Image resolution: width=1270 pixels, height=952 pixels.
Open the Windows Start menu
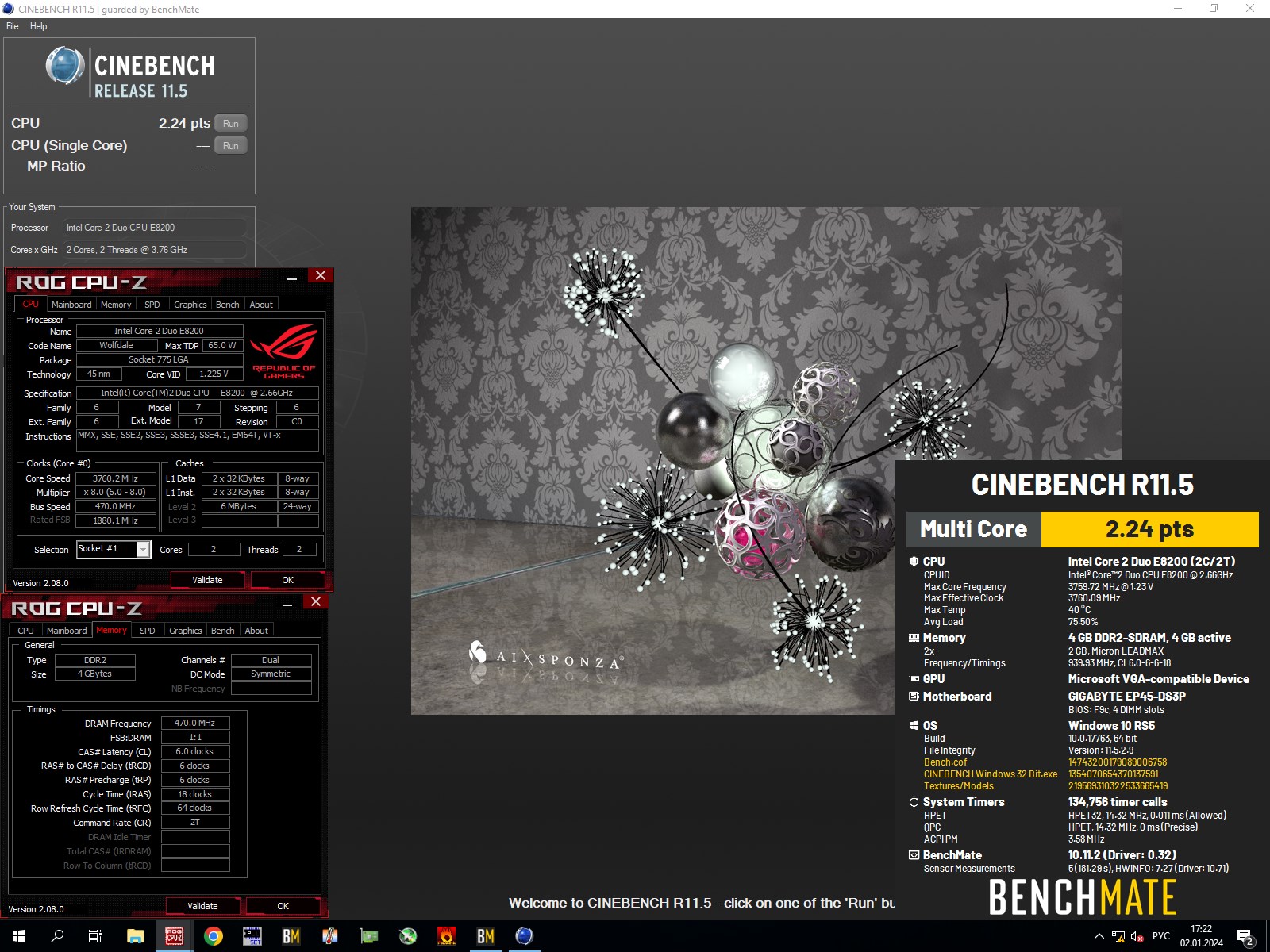pos(19,936)
